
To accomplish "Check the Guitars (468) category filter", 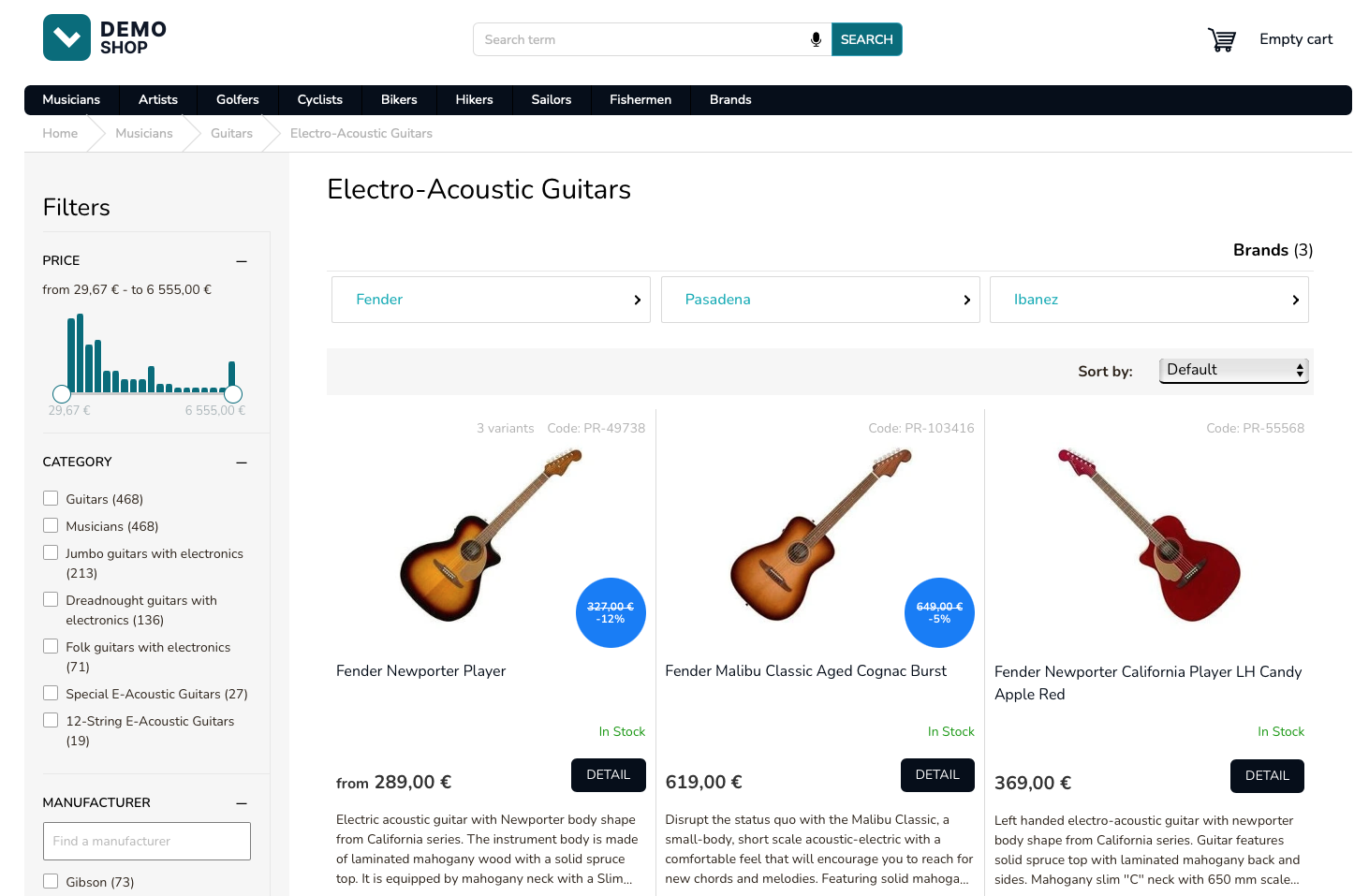I will [50, 498].
